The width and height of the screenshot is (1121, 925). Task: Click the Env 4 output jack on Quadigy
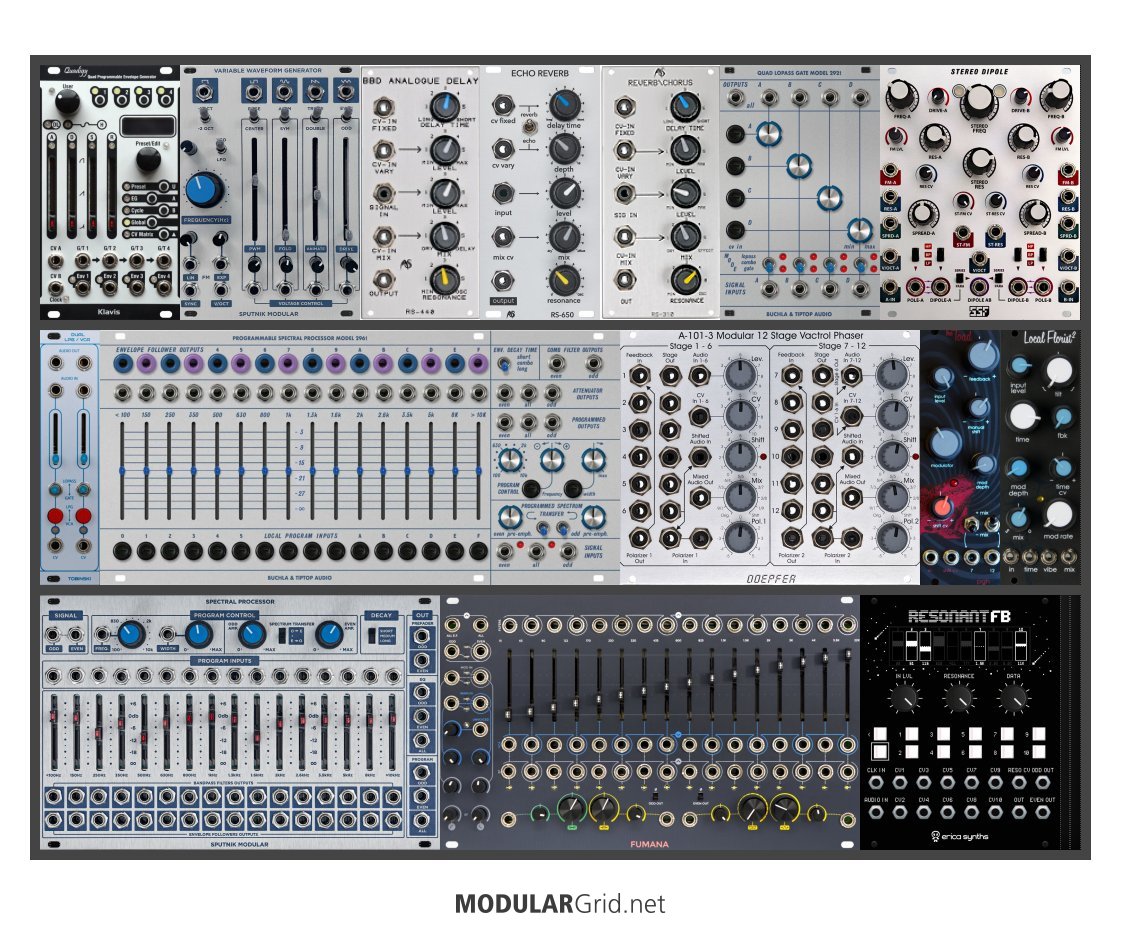point(164,287)
